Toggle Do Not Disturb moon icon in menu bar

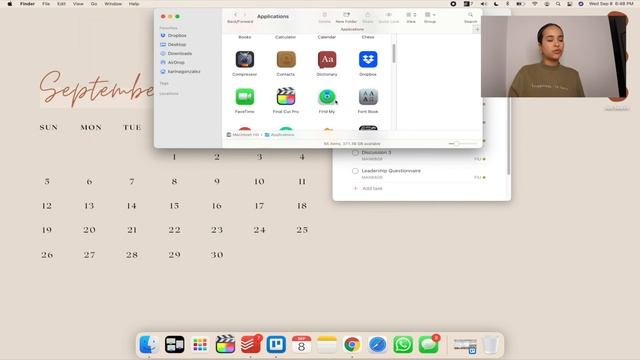(496, 4)
